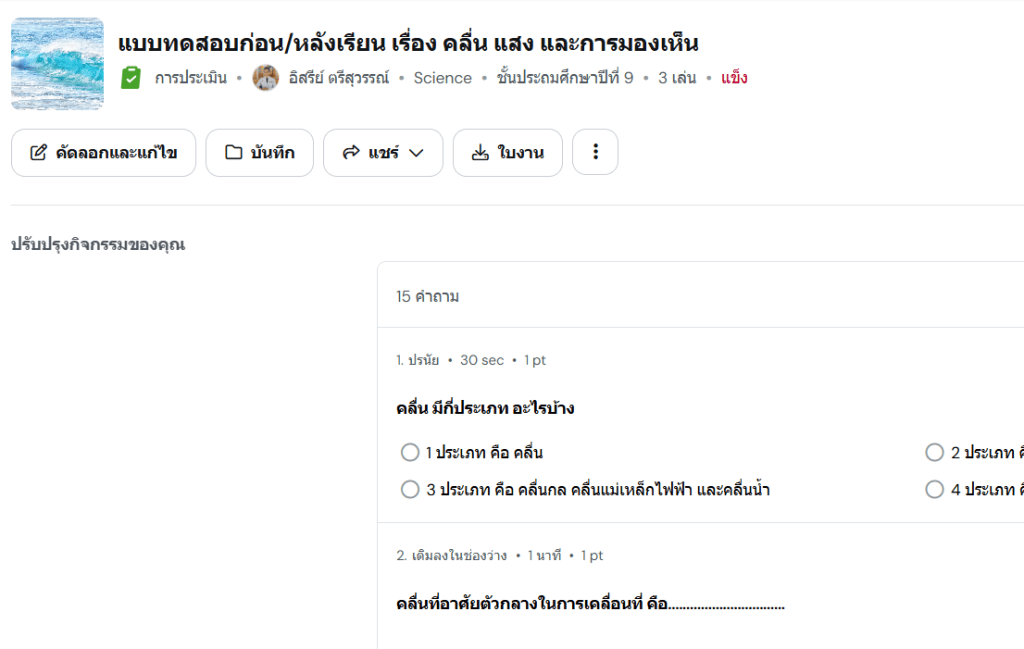Click the 'คัดลอกและแก้ไข' button
Image resolution: width=1024 pixels, height=649 pixels.
[x=104, y=152]
